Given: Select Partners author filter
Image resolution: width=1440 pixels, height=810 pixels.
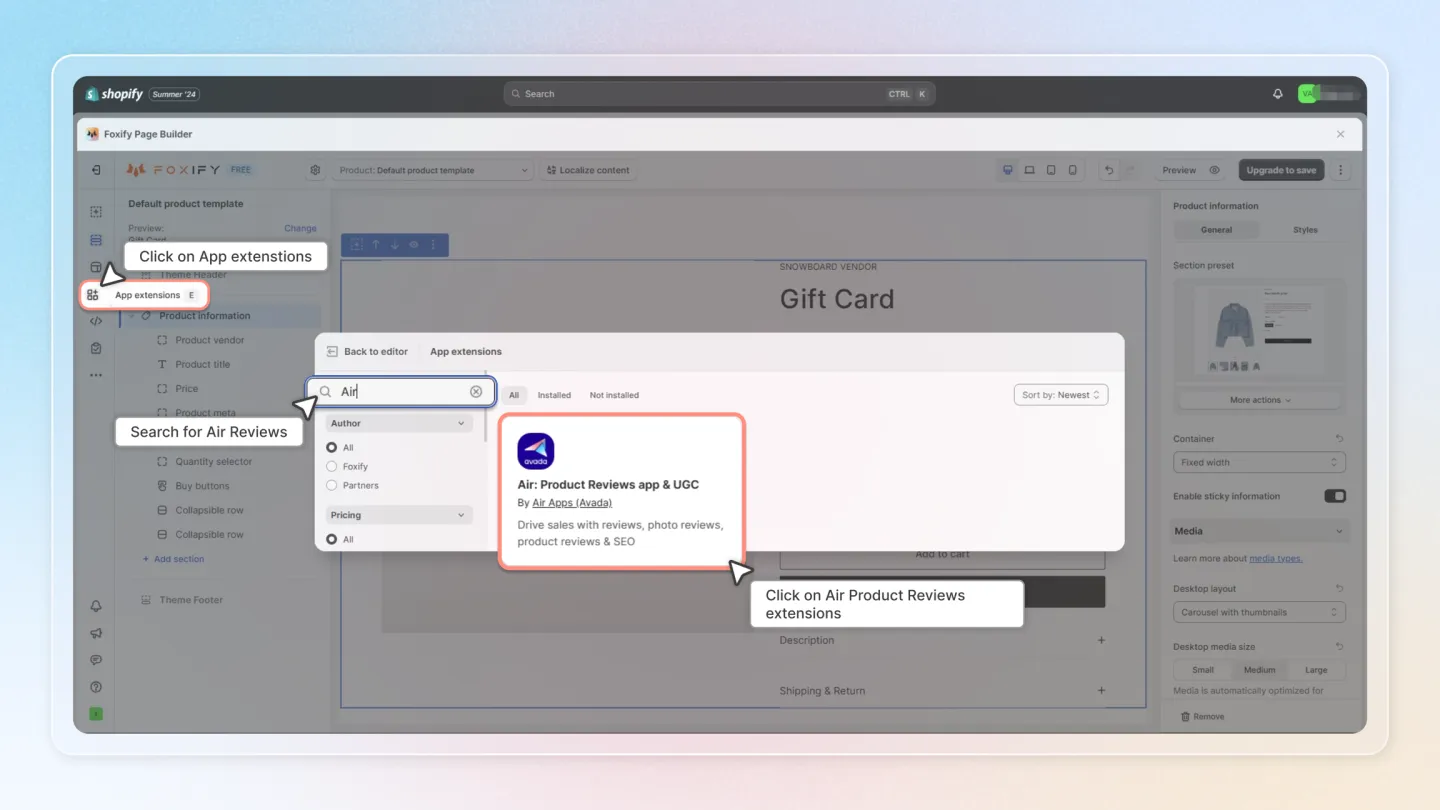Looking at the screenshot, I should tap(332, 486).
